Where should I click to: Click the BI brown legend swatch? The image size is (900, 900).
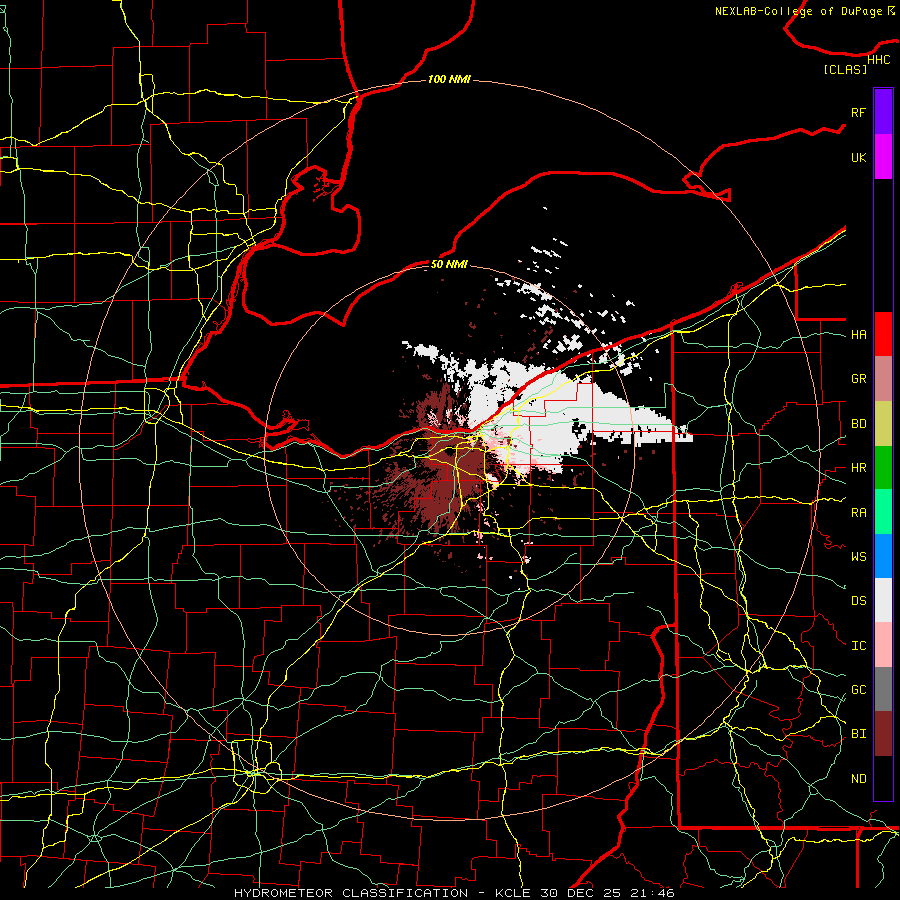point(883,734)
